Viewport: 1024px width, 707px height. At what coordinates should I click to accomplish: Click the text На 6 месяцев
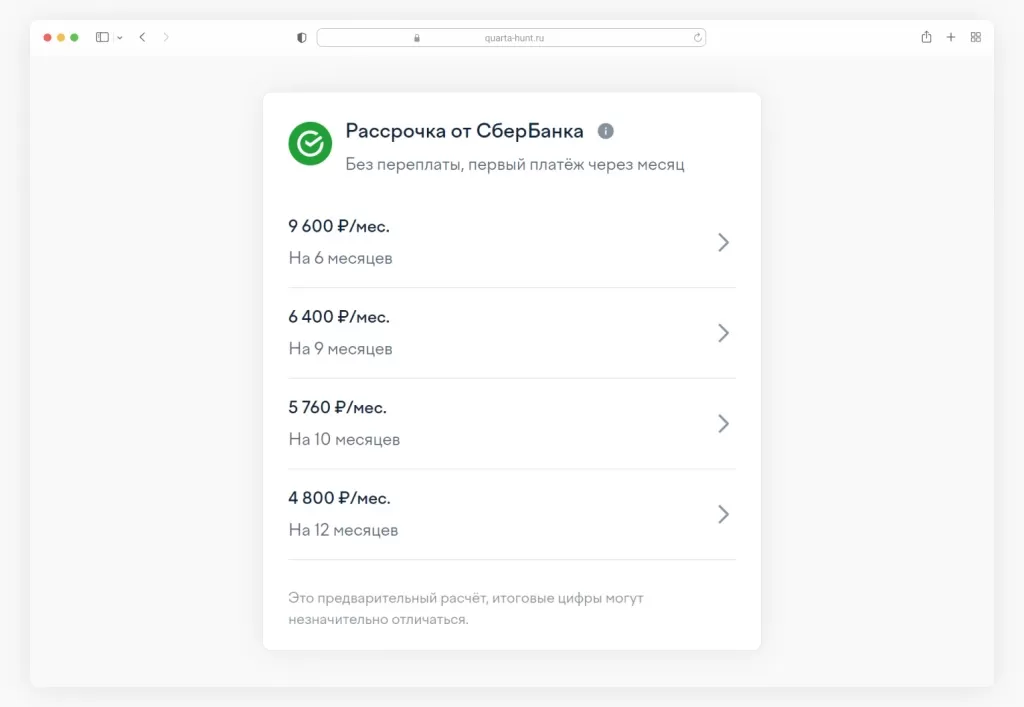click(340, 259)
